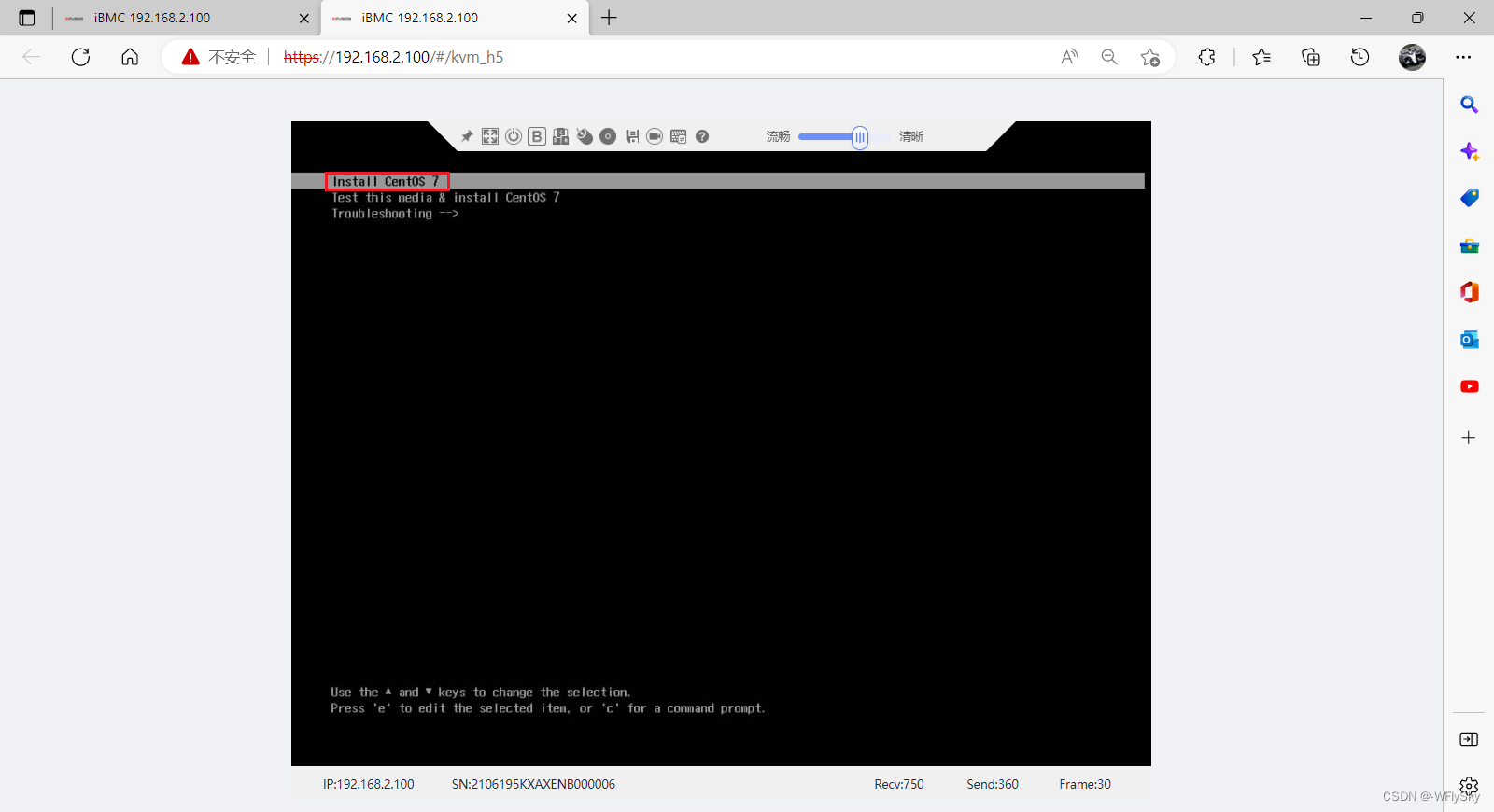Viewport: 1494px width, 812px height.
Task: Start KVM video recording
Action: (x=655, y=136)
